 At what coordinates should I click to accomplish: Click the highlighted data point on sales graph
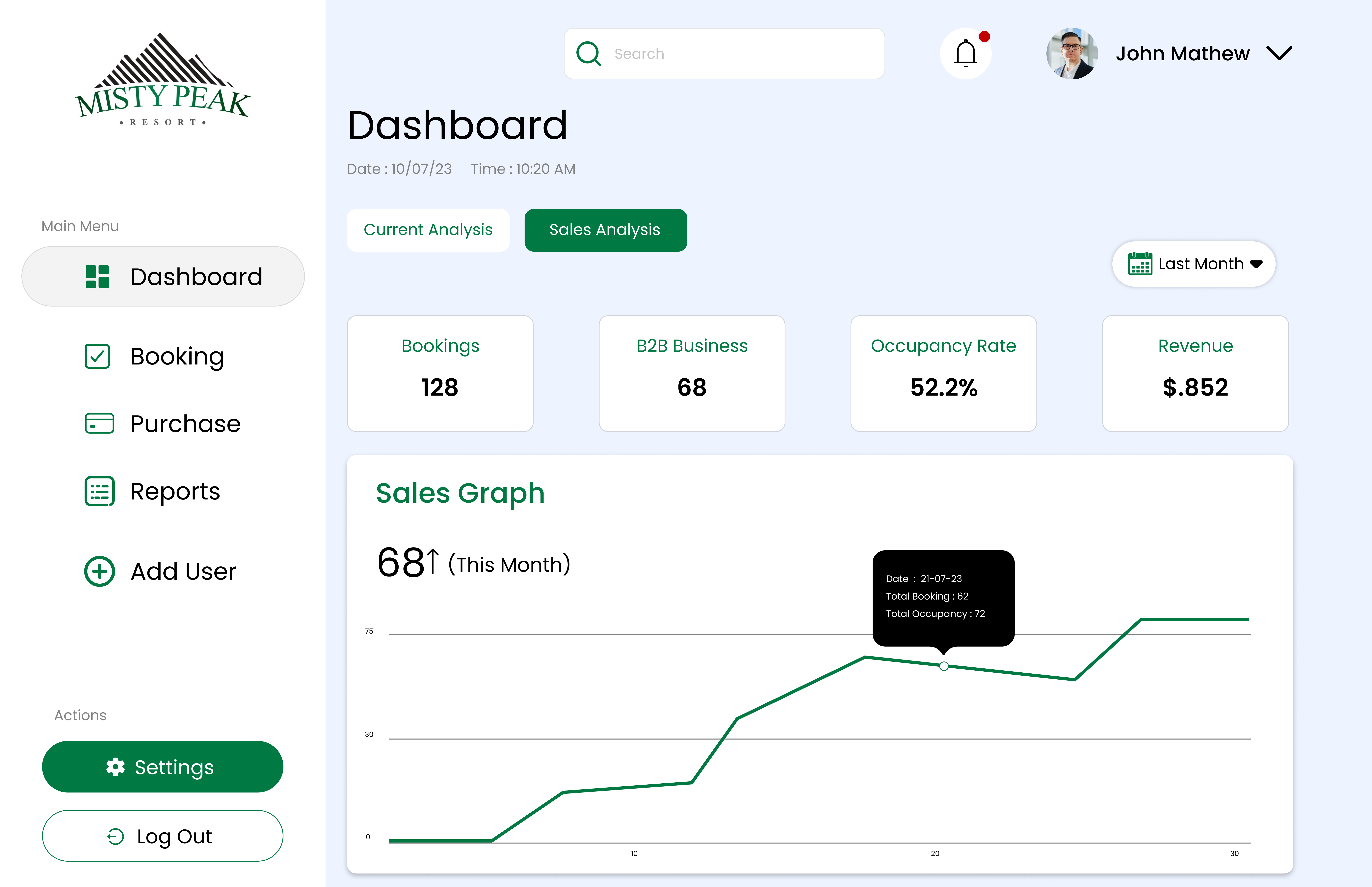(x=944, y=666)
